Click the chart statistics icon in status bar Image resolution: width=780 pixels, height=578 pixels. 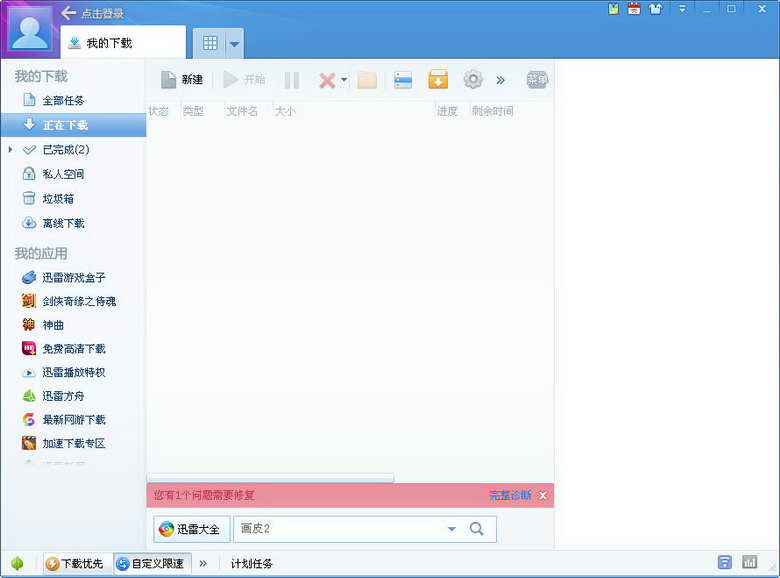coord(749,563)
